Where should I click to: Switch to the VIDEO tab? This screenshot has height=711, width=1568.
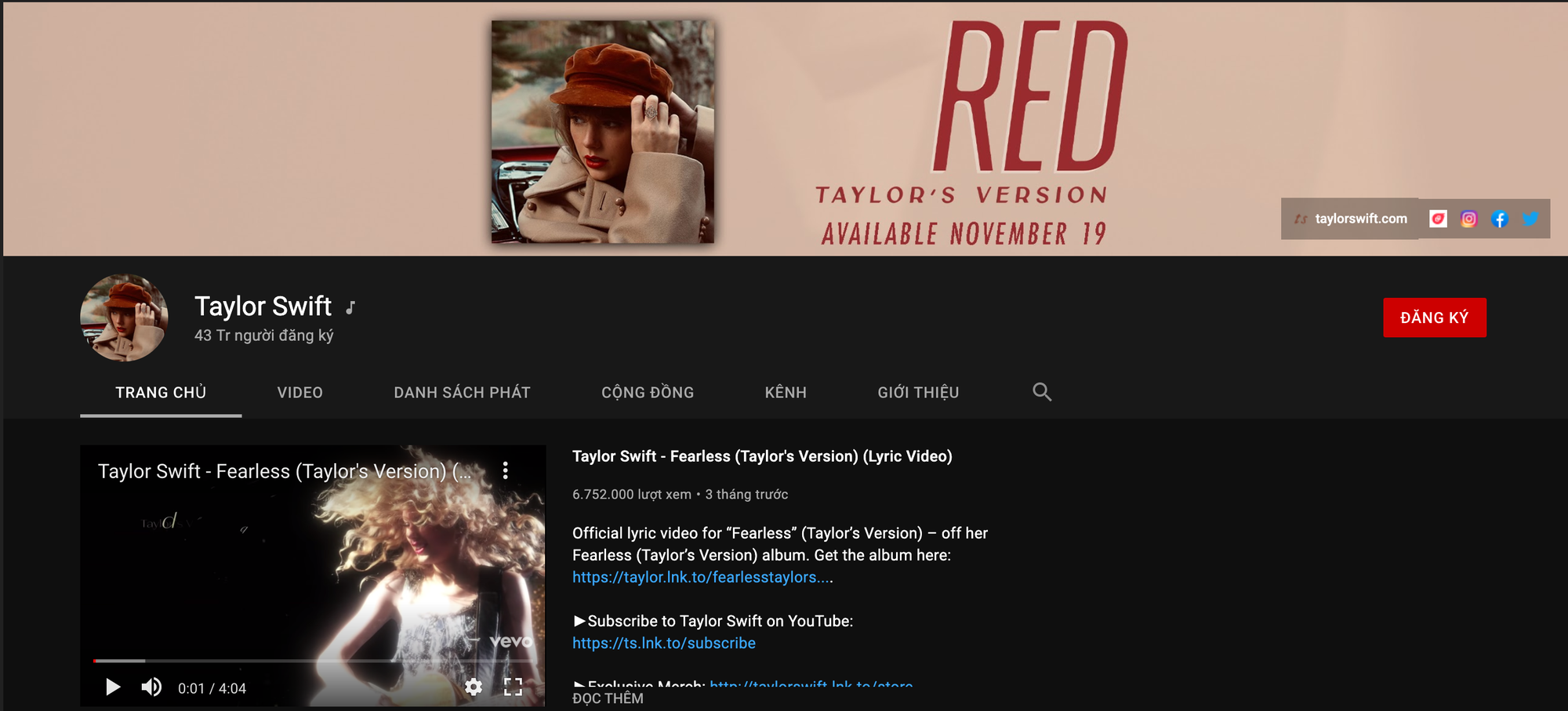click(x=299, y=392)
